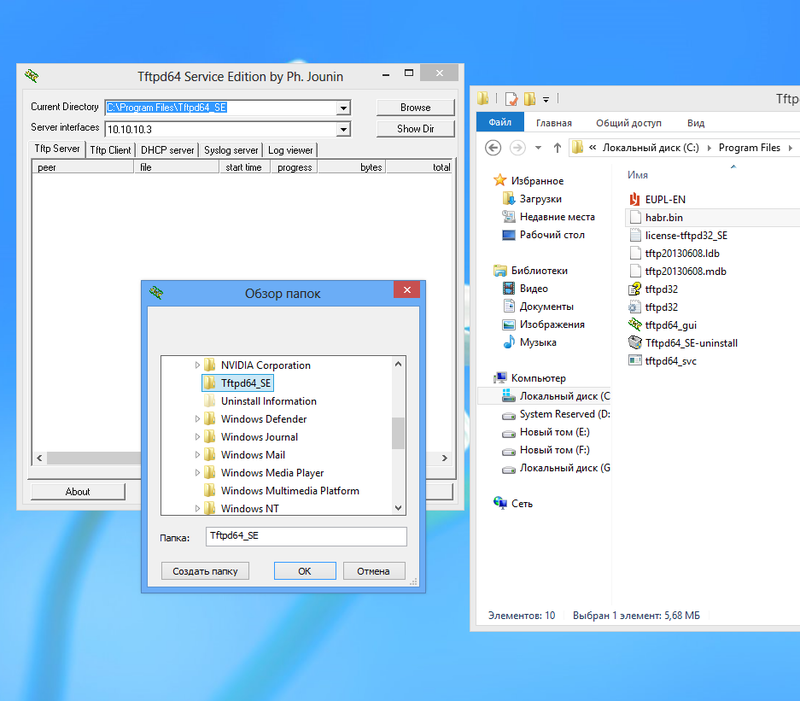
Task: Click the NVIDIA Corporation folder icon
Action: pyautogui.click(x=209, y=365)
